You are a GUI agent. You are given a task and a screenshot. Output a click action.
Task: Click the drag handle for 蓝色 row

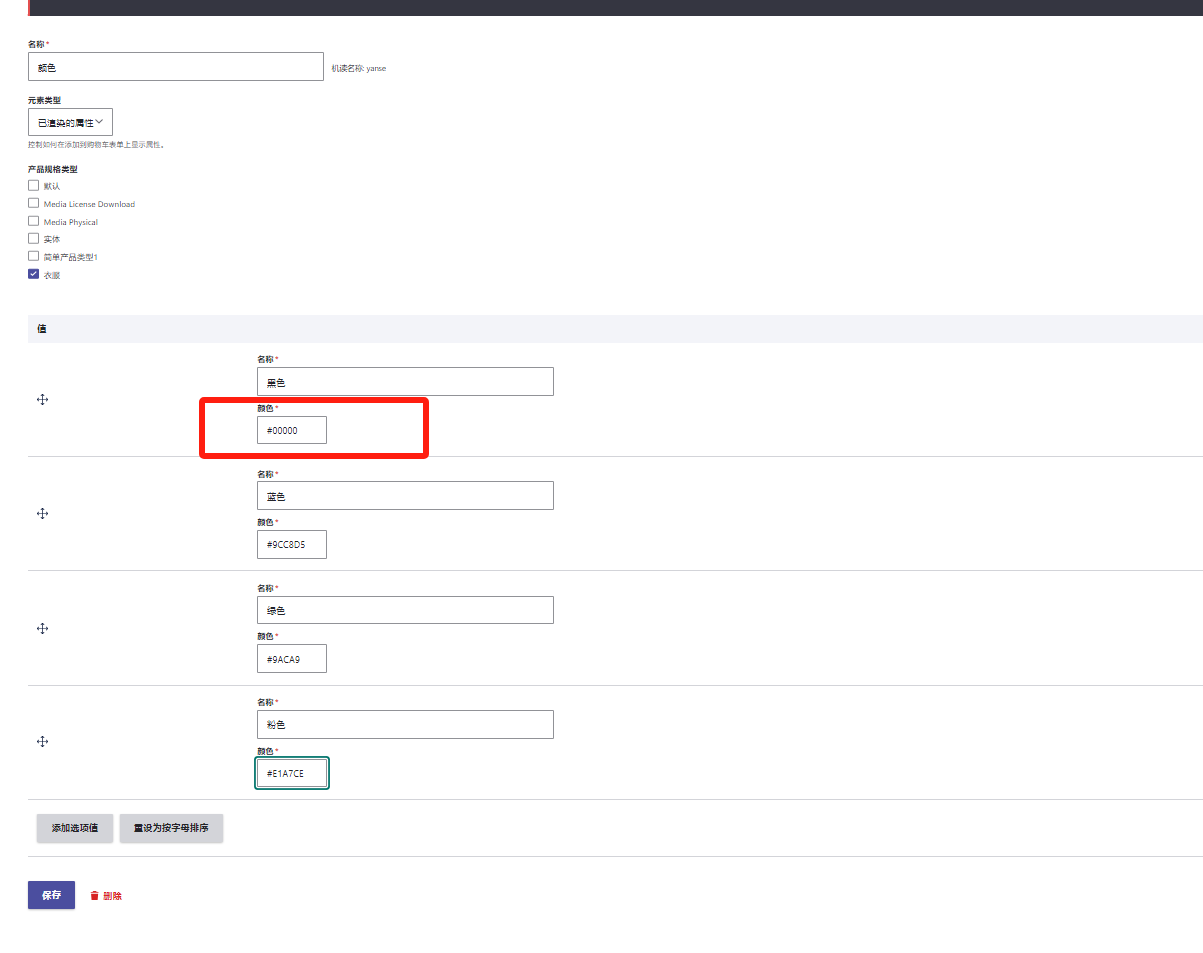(x=43, y=514)
